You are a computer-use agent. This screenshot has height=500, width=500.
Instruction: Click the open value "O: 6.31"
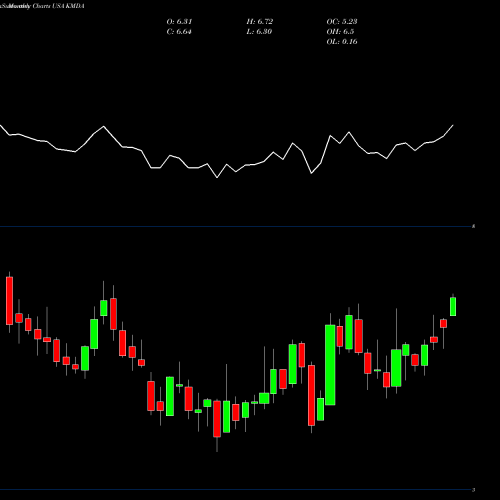coord(179,22)
